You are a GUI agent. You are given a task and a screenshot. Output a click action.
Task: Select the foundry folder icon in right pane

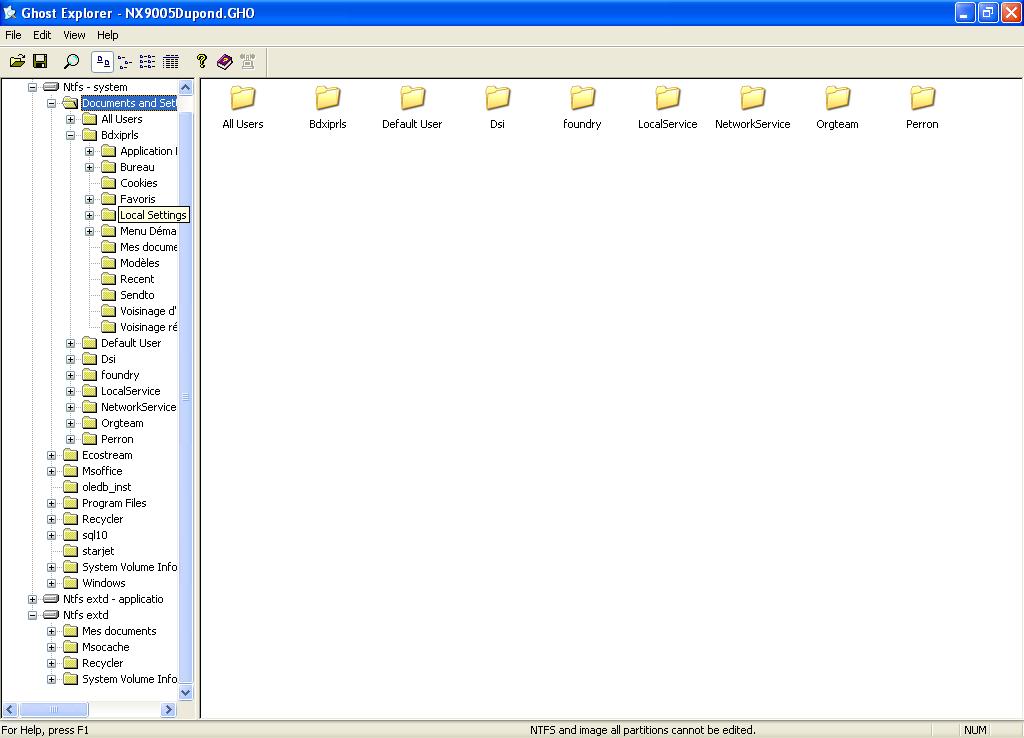(583, 98)
